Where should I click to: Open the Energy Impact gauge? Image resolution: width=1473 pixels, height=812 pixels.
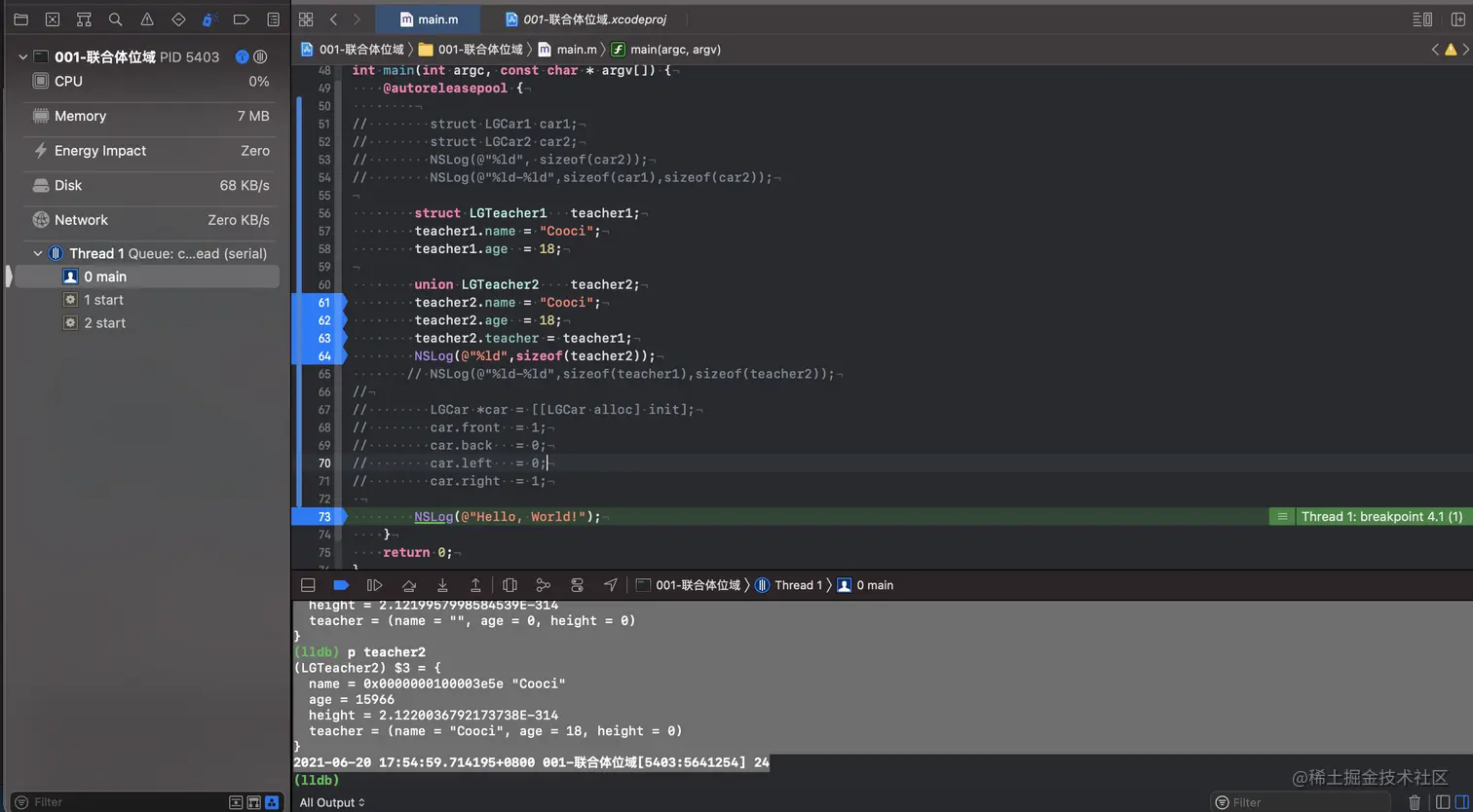coord(150,151)
